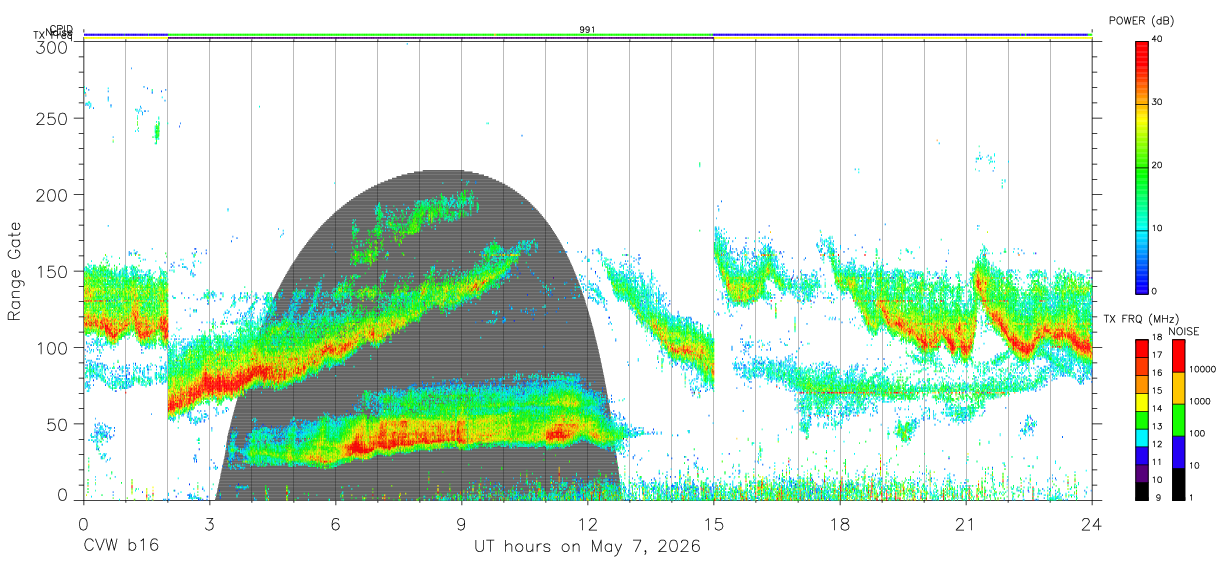Pick the orange 15-16 MHz frequency swatch
The height and width of the screenshot is (567, 1228).
1142,385
